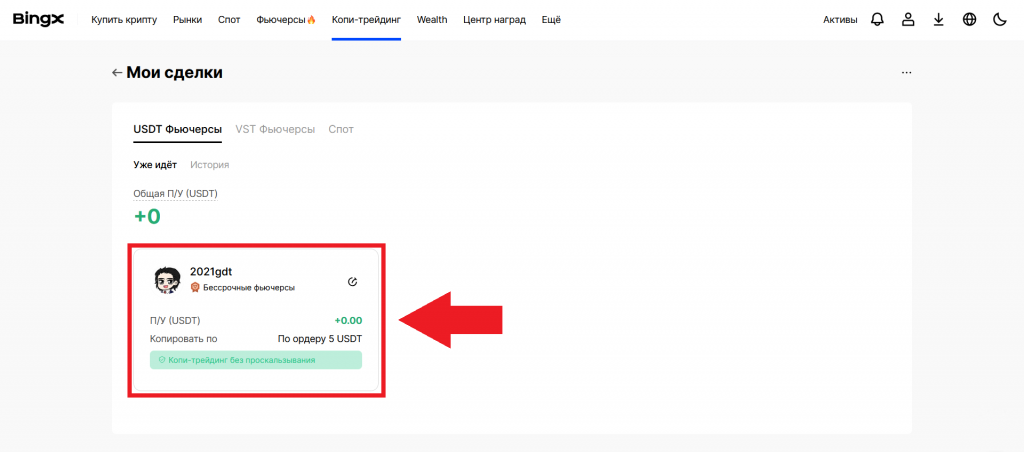Select the История sub-tab

(x=210, y=165)
